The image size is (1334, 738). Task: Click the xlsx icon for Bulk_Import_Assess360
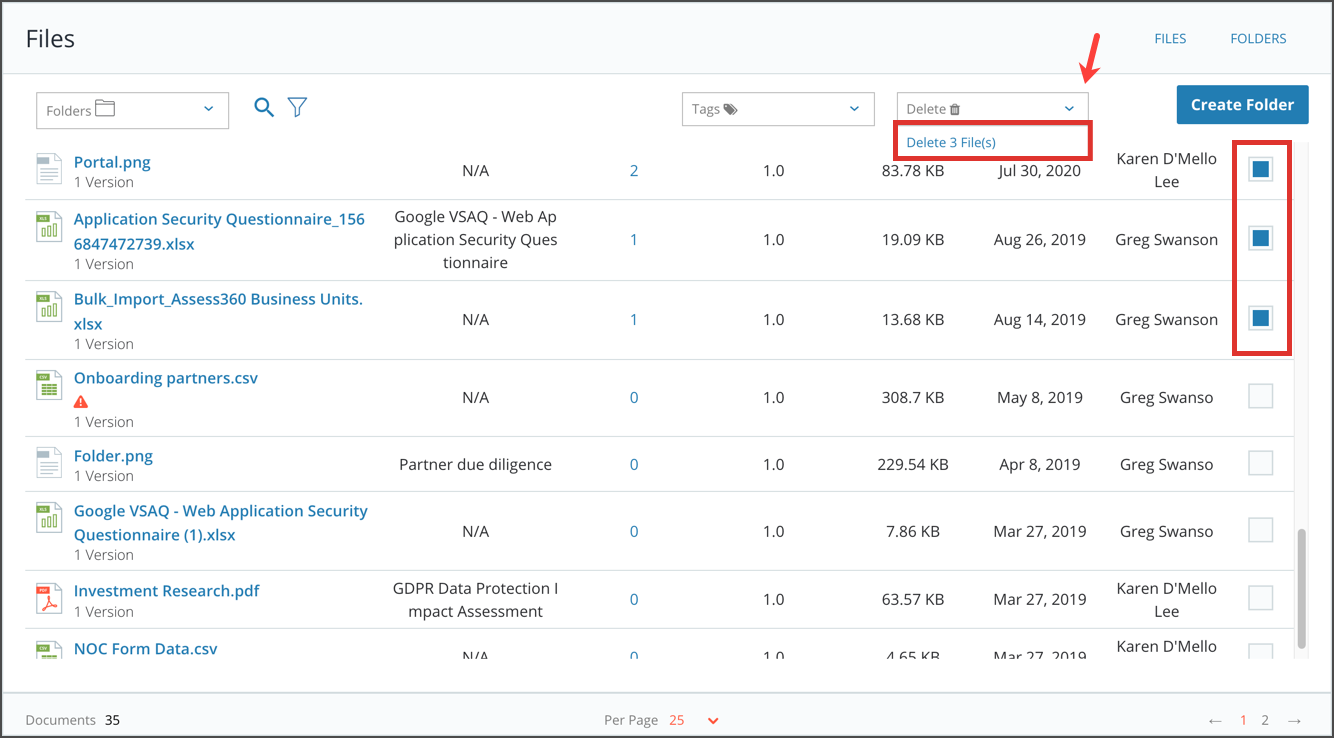click(x=49, y=306)
